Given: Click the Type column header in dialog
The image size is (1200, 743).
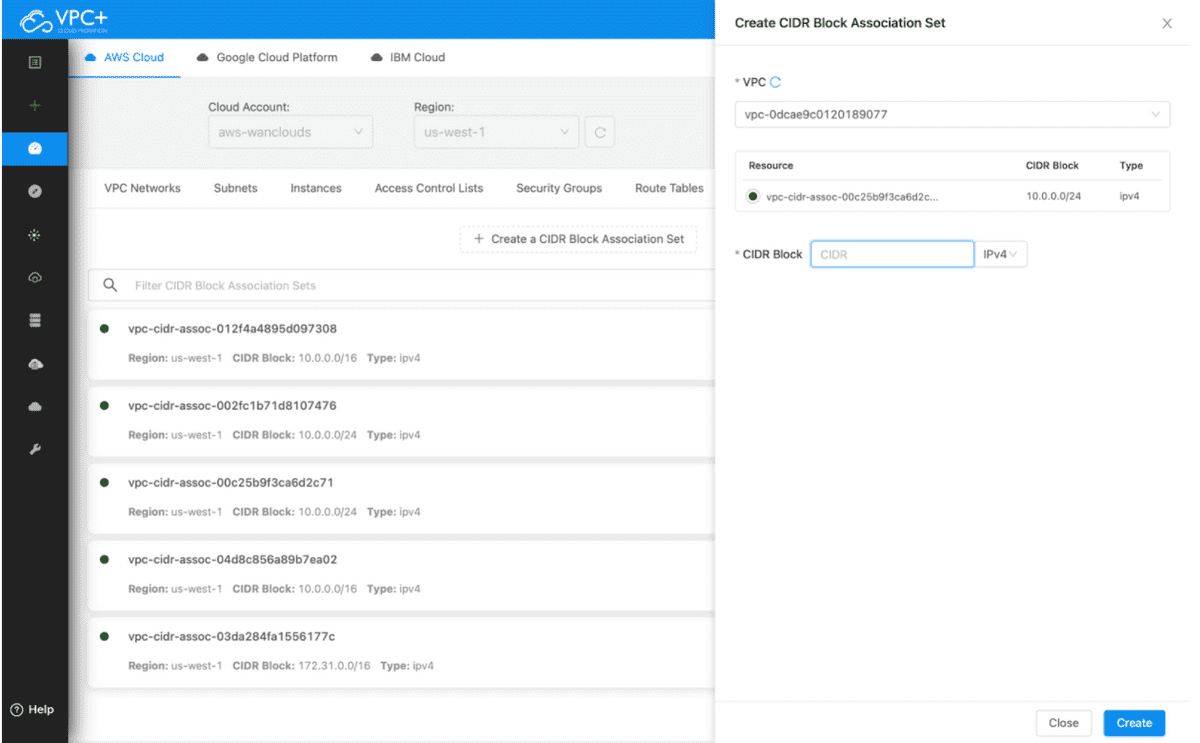Looking at the screenshot, I should (x=1131, y=166).
